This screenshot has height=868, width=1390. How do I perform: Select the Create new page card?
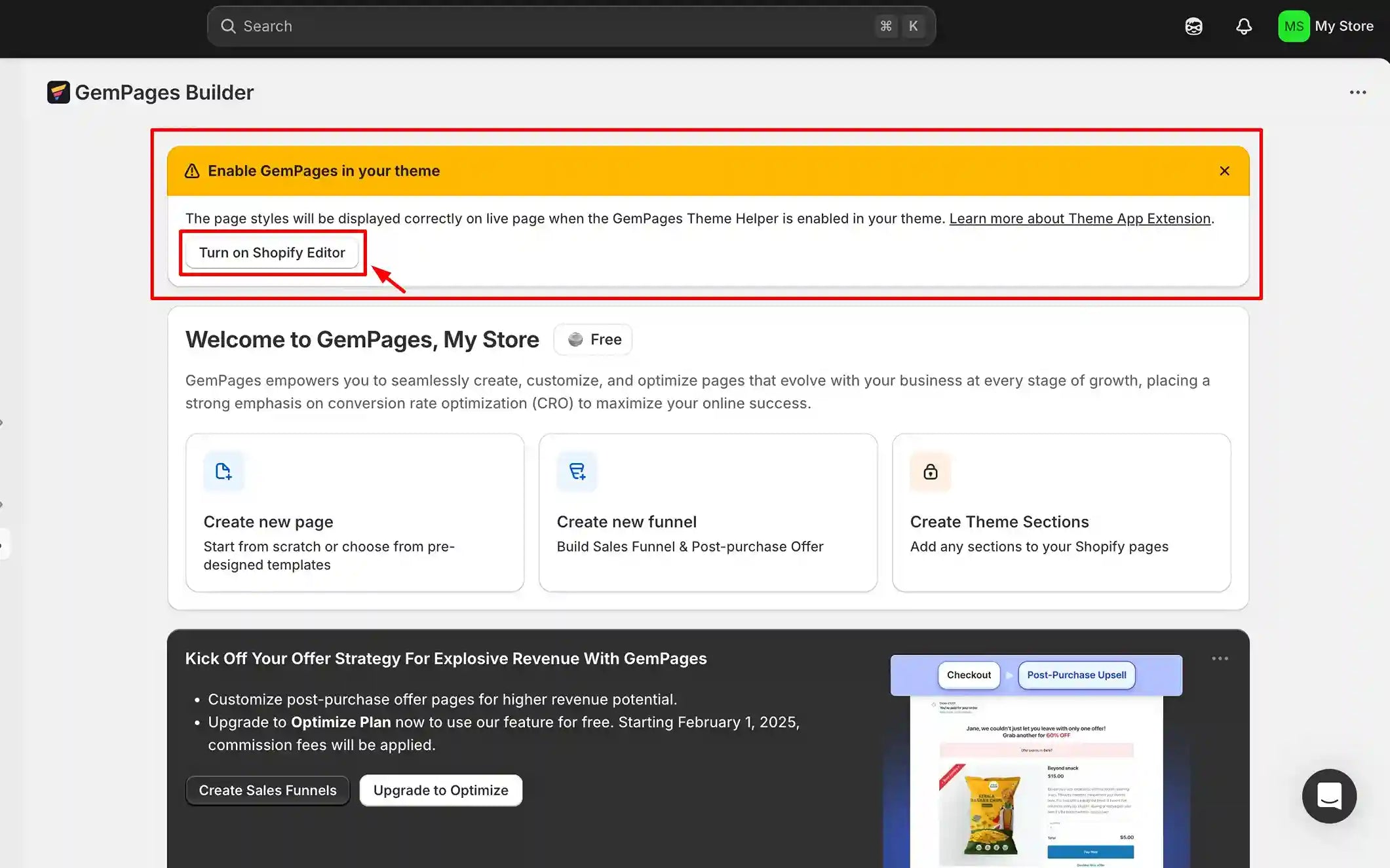pyautogui.click(x=355, y=512)
